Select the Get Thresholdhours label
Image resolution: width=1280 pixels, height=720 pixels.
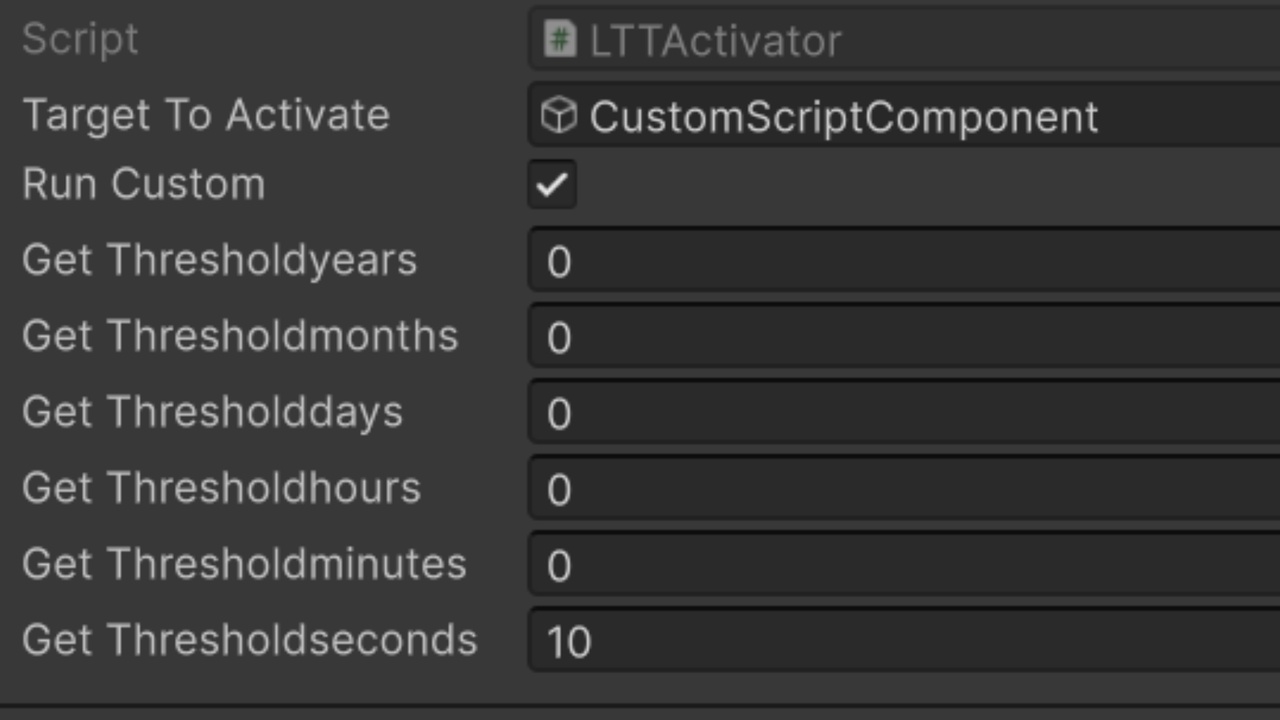[221, 488]
